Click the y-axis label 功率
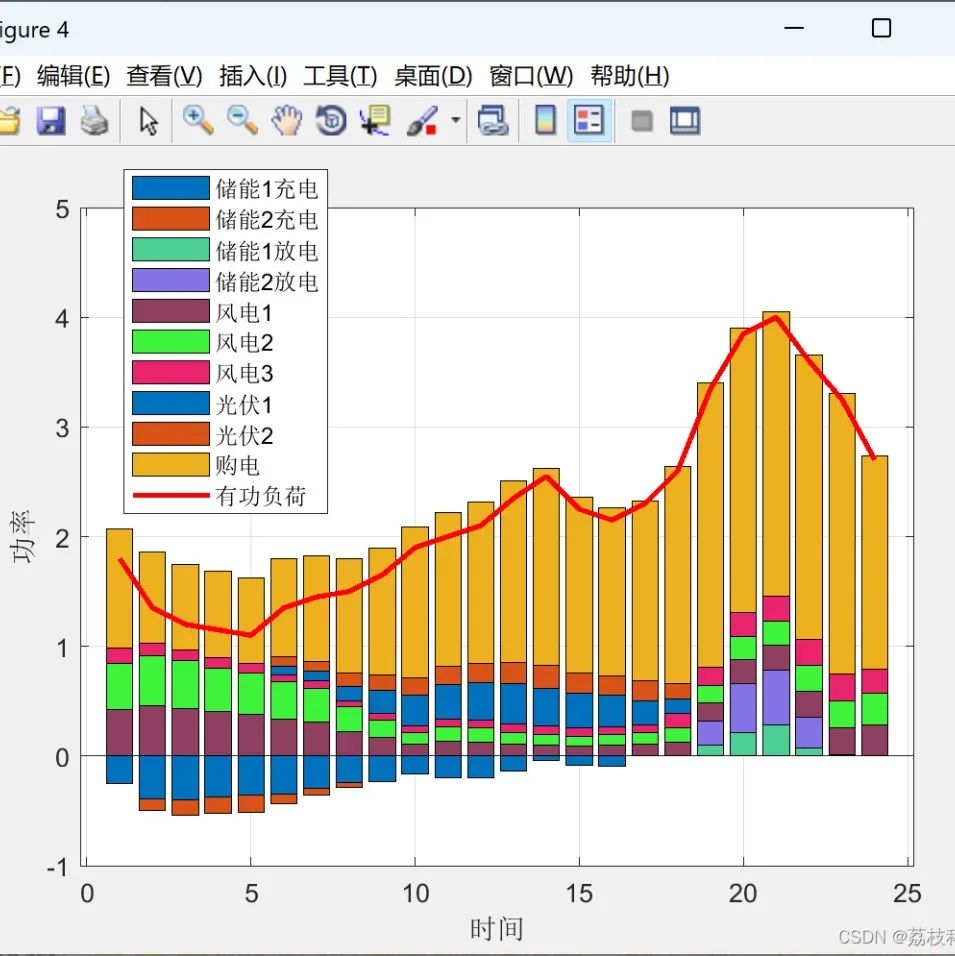This screenshot has height=956, width=955. pos(23,537)
